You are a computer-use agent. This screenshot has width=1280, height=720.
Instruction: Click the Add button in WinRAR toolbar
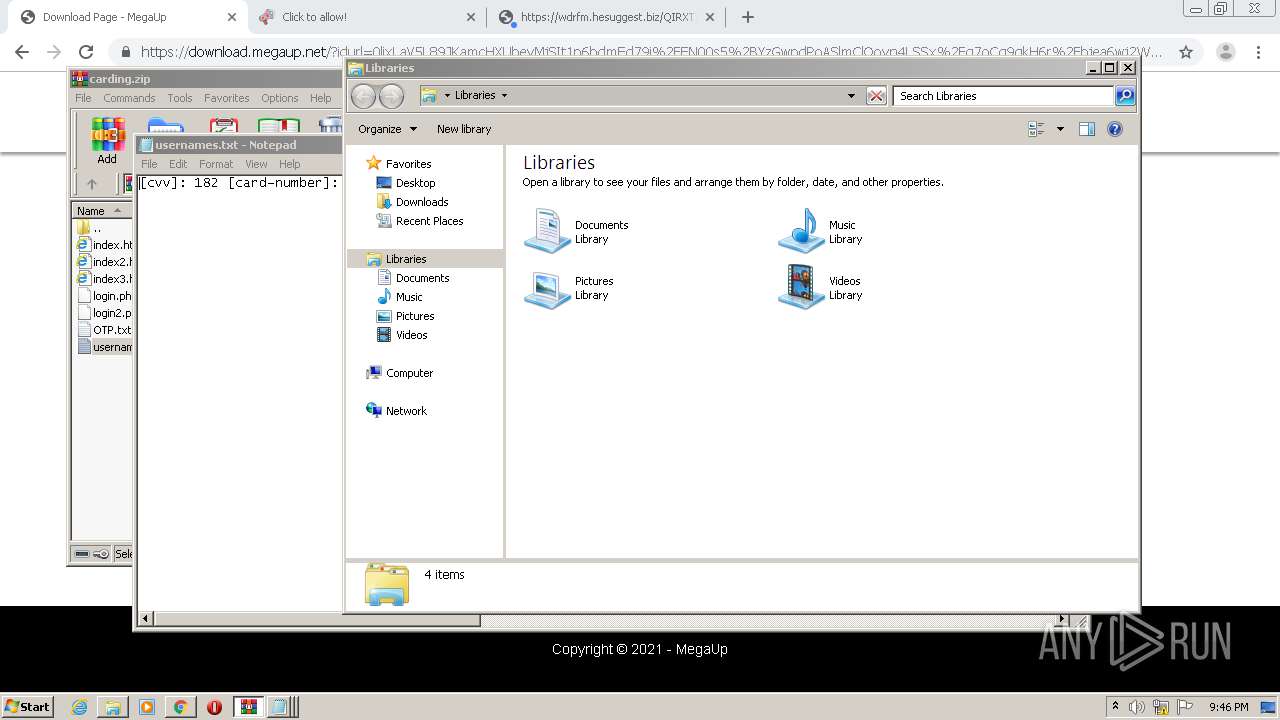point(107,140)
